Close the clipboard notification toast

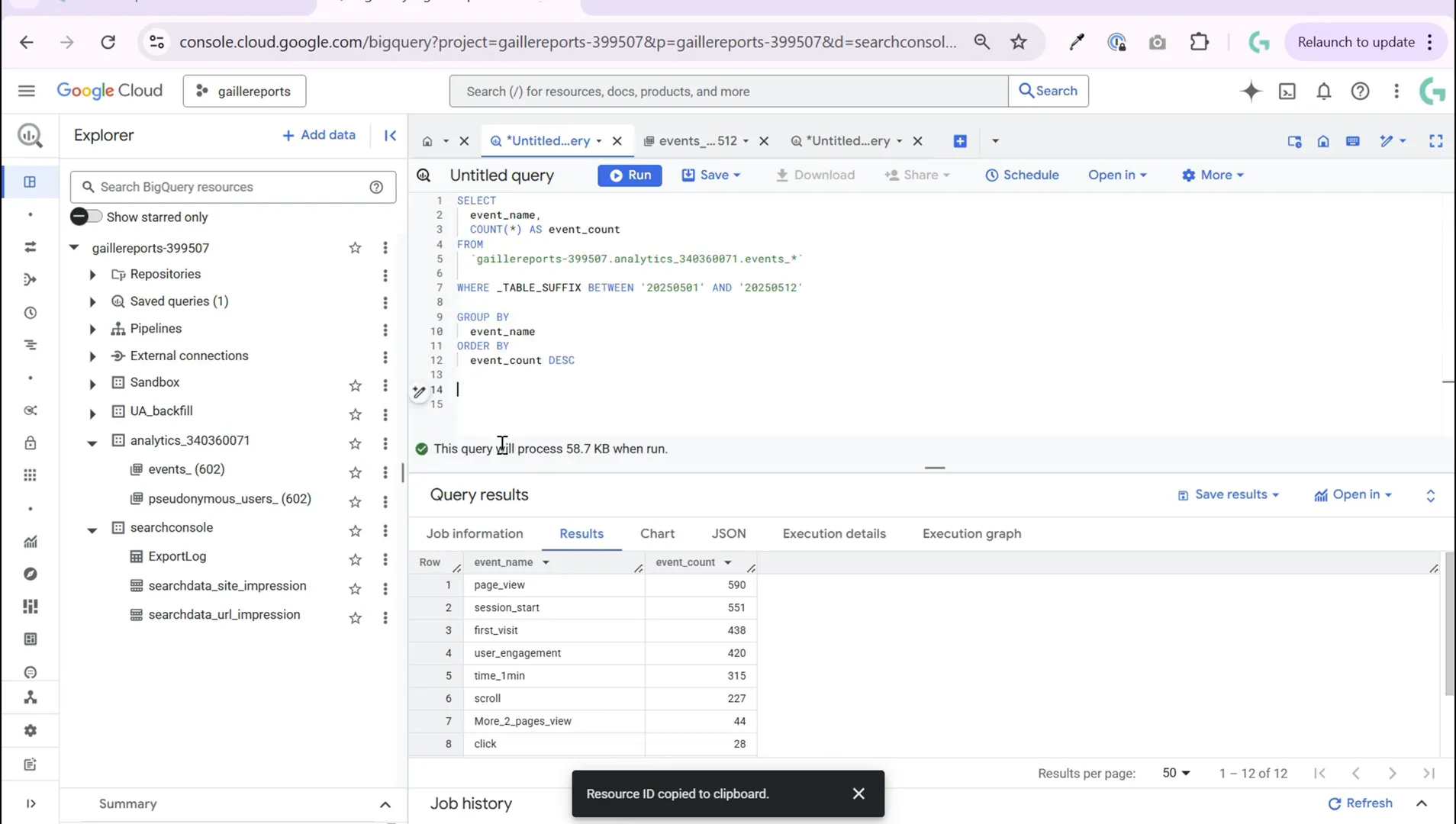pyautogui.click(x=858, y=793)
